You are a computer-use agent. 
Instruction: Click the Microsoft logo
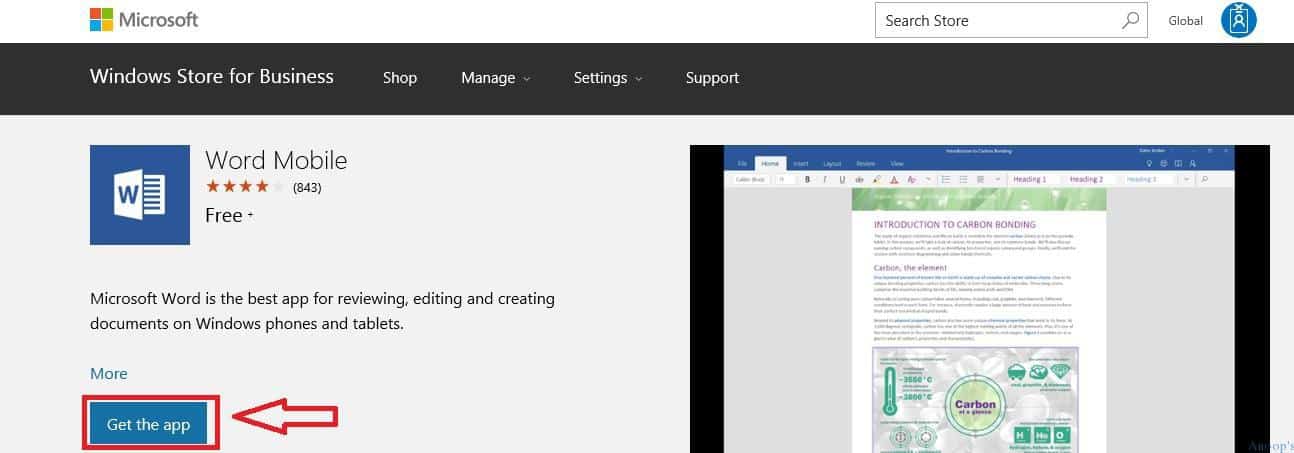(x=144, y=19)
